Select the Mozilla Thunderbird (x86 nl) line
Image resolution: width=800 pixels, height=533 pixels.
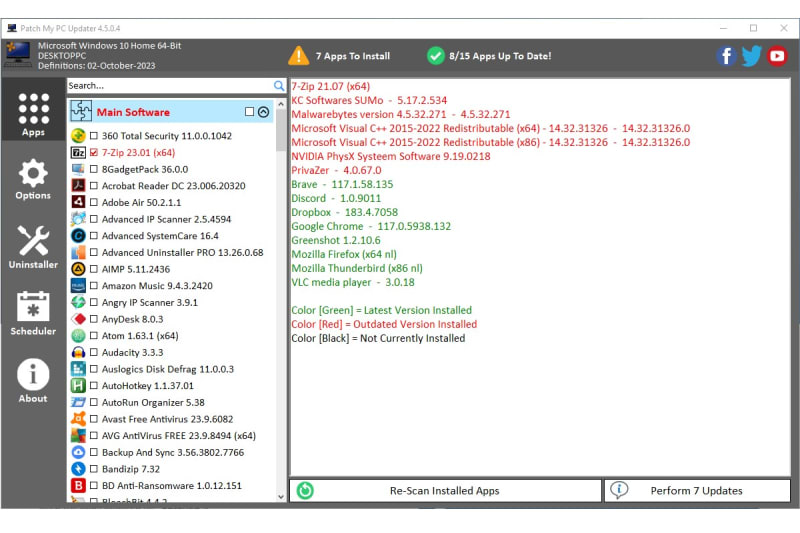coord(357,268)
